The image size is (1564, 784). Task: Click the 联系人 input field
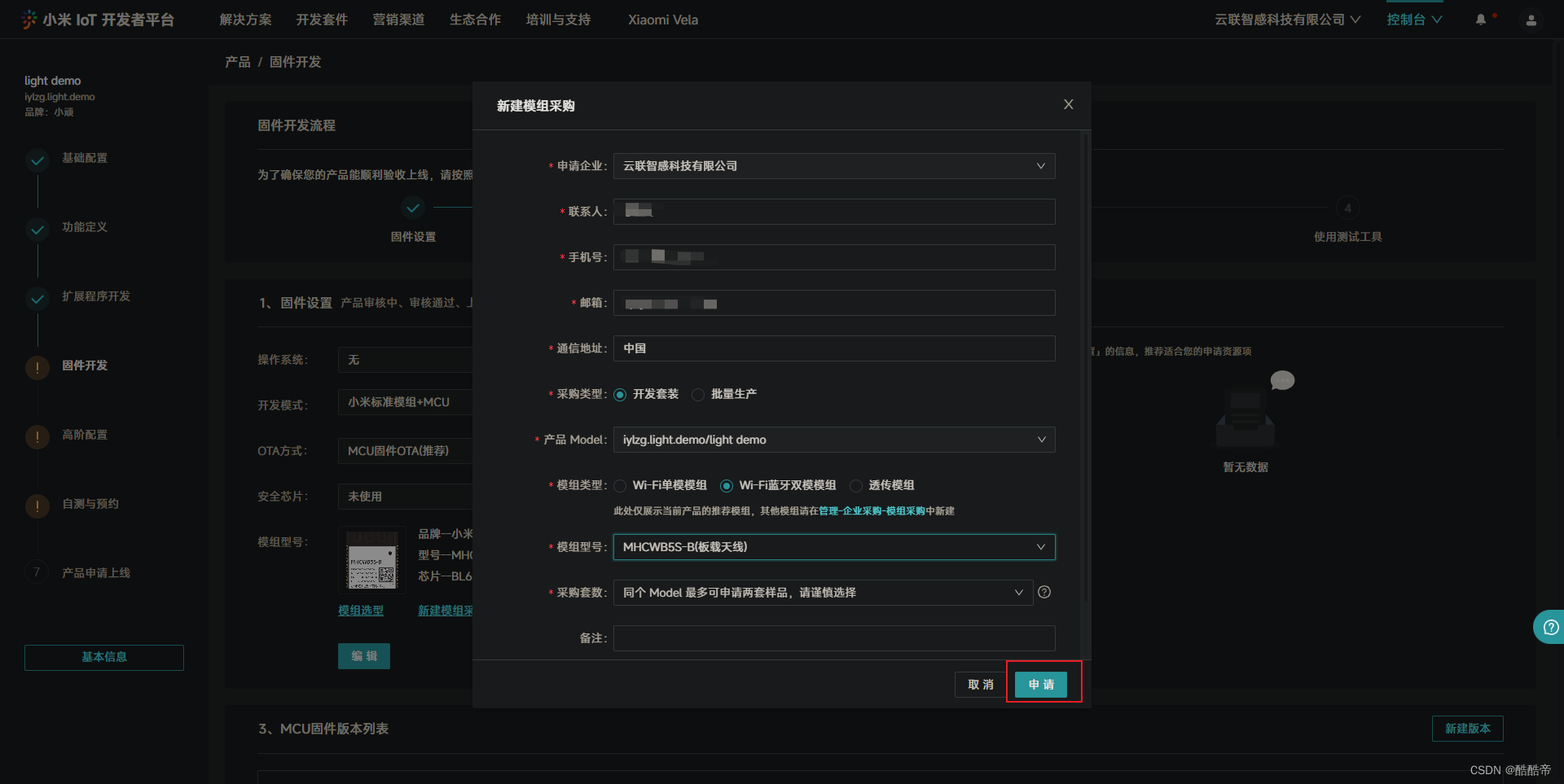[x=834, y=212]
